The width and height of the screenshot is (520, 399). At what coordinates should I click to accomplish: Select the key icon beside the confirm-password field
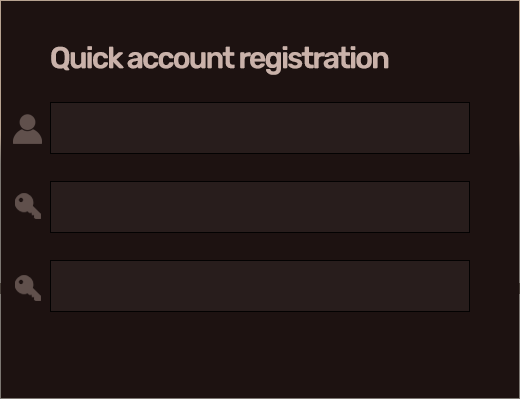[x=28, y=288]
